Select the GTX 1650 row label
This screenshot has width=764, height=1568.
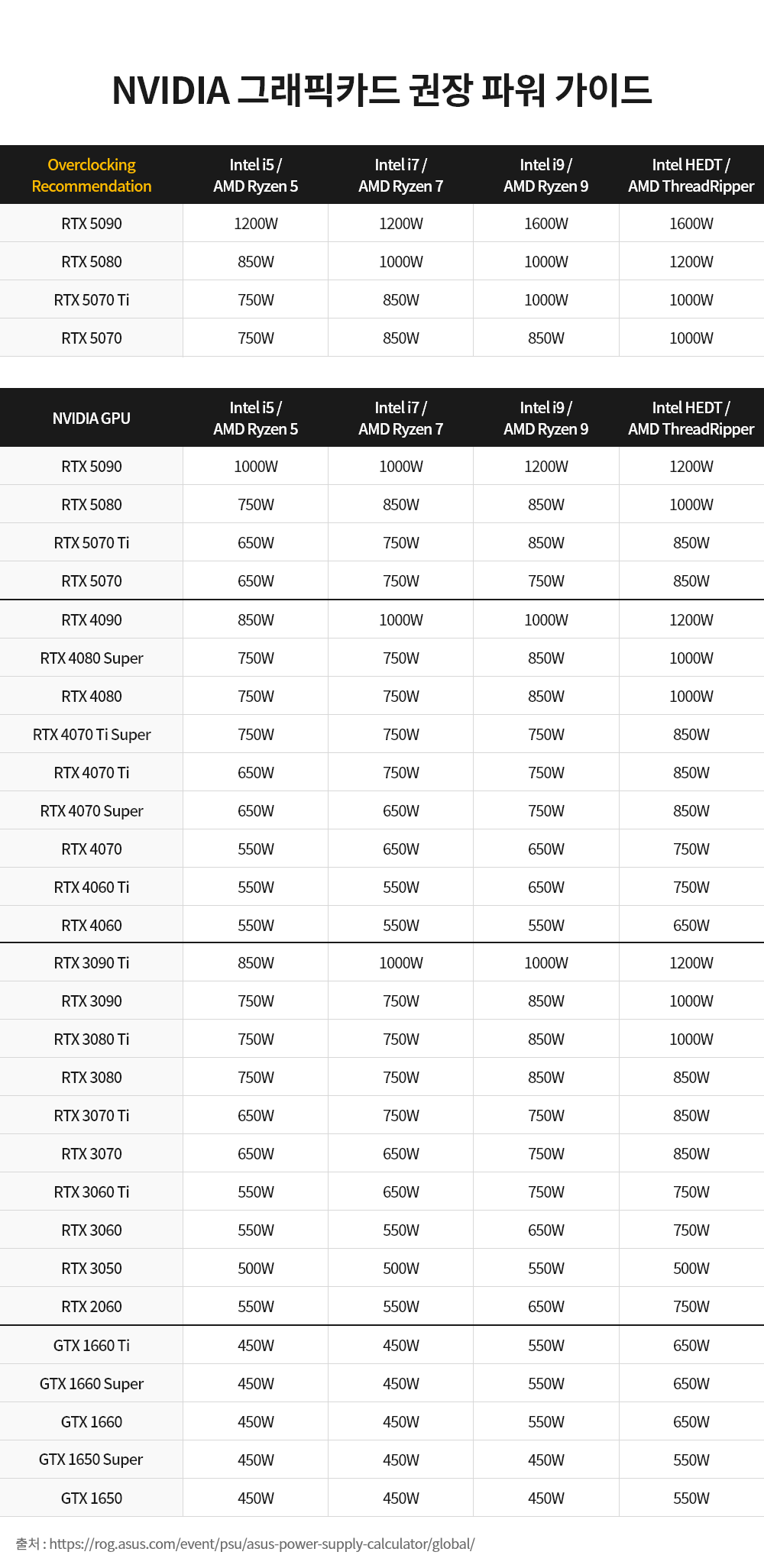point(92,1498)
